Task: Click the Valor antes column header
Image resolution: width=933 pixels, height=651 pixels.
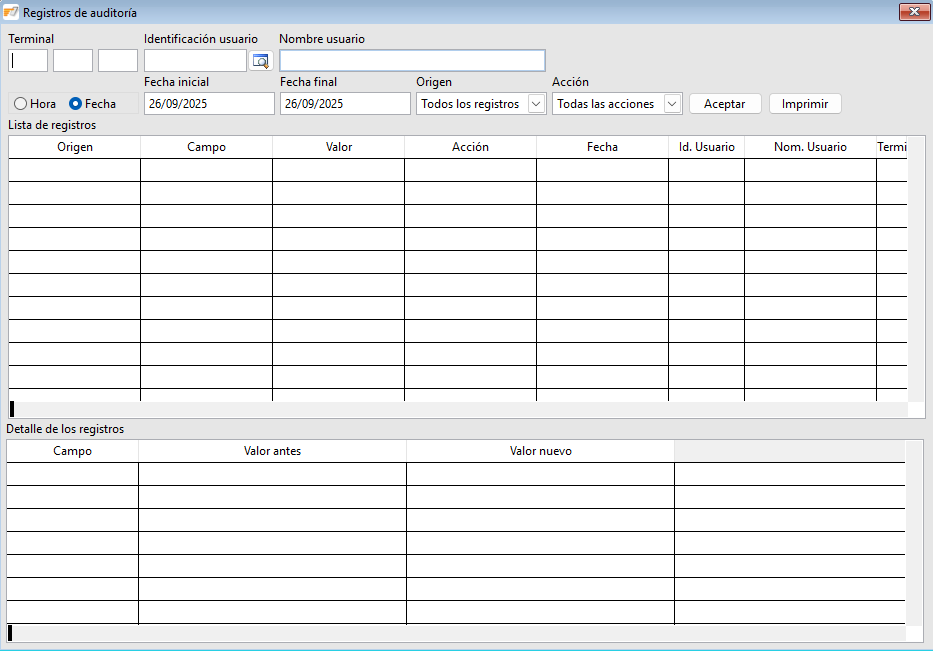Action: (272, 451)
